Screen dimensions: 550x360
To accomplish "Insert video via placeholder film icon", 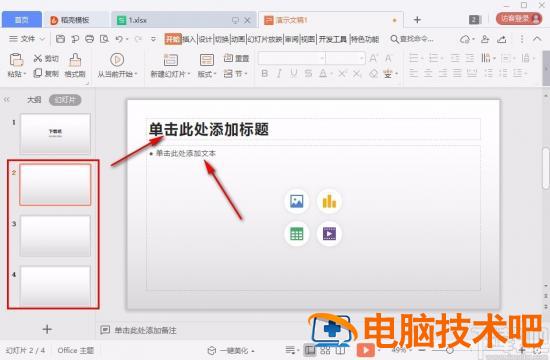I will (329, 234).
